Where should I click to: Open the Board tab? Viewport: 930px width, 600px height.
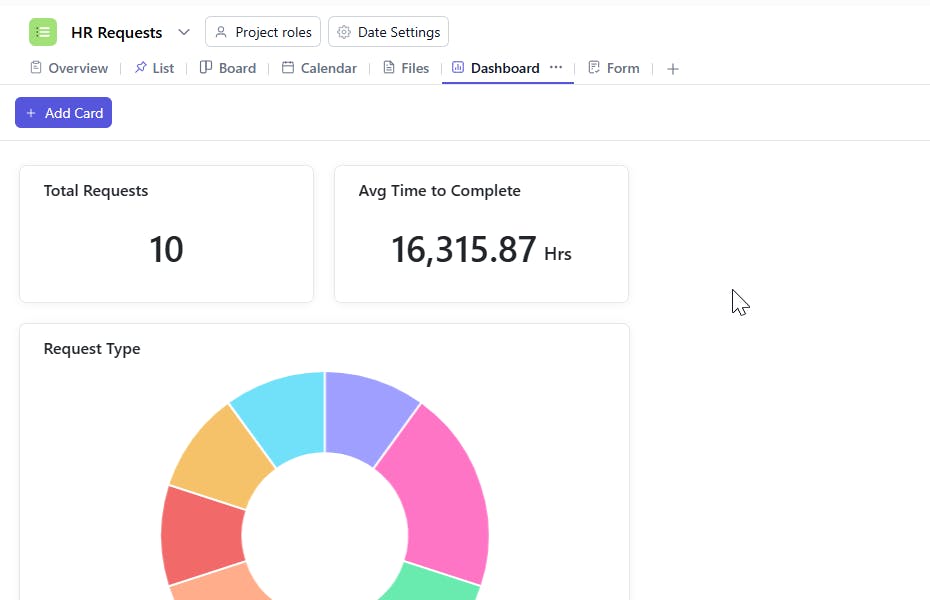(x=228, y=68)
